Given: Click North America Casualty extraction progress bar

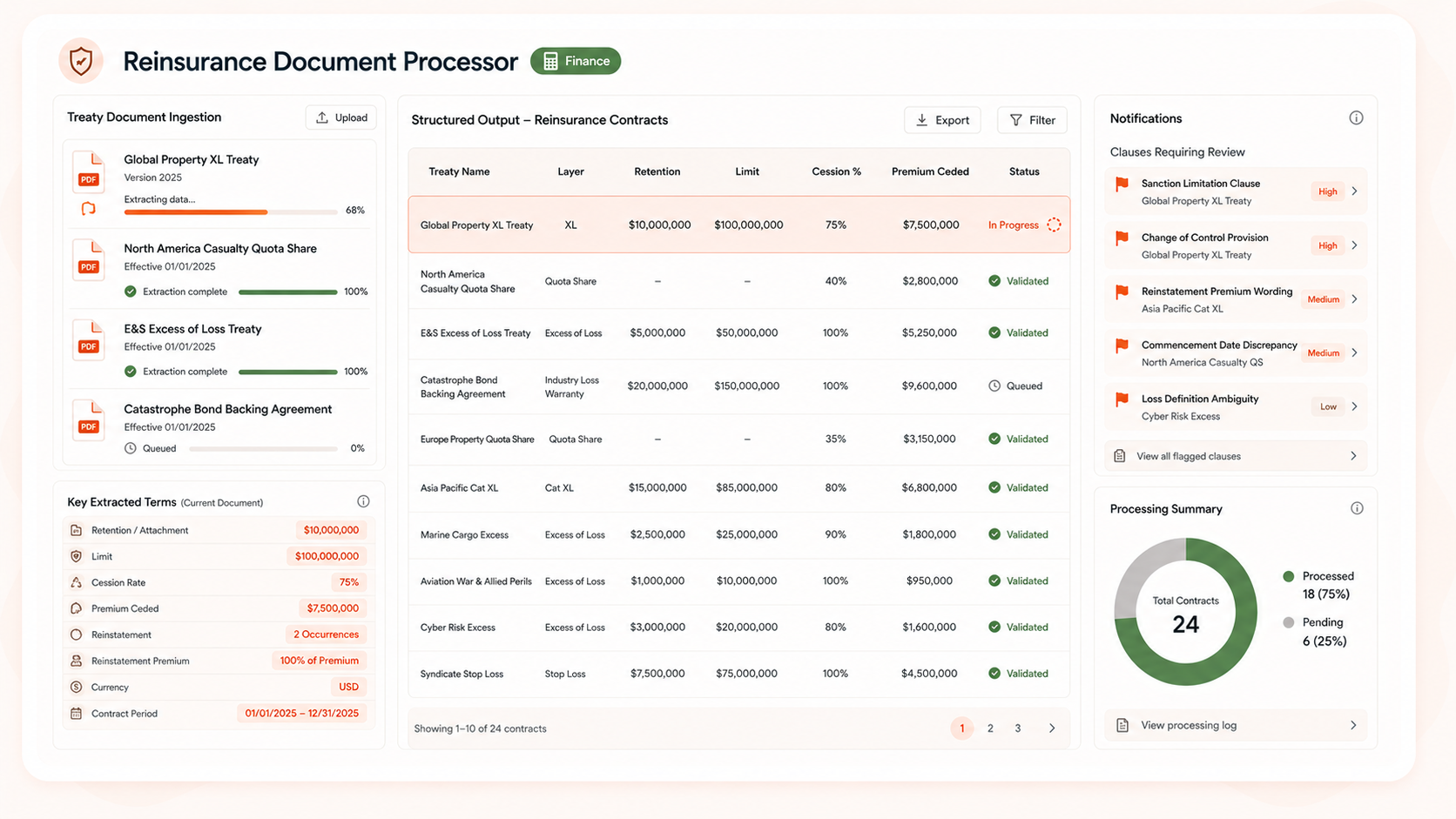Looking at the screenshot, I should (287, 292).
